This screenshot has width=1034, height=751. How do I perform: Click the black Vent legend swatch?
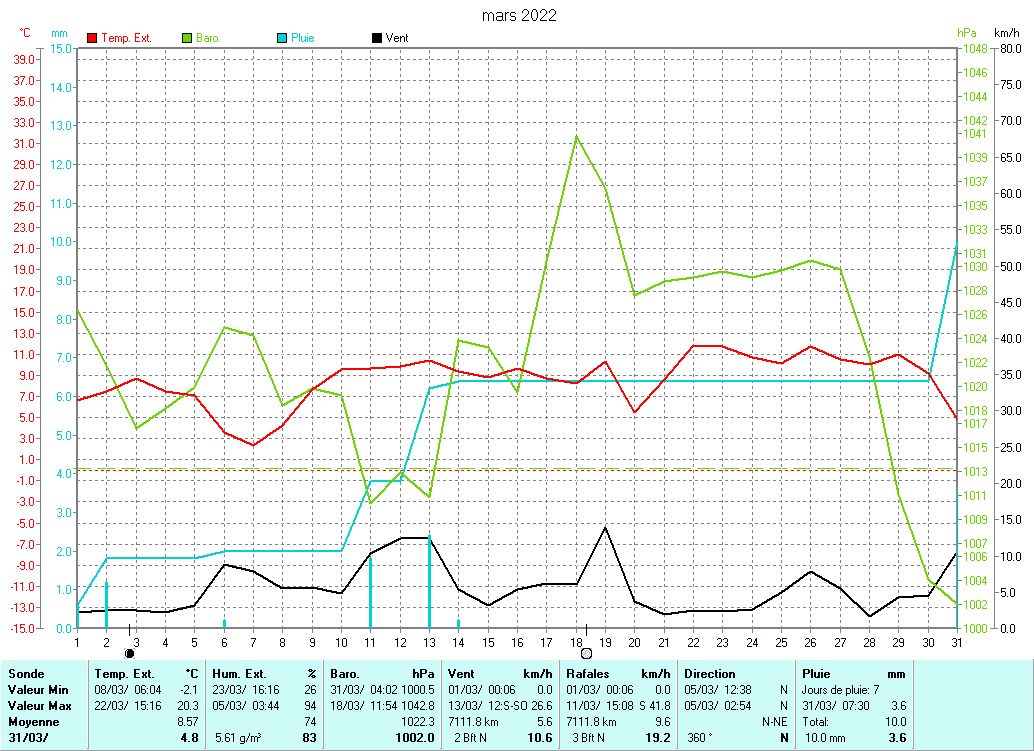click(376, 38)
